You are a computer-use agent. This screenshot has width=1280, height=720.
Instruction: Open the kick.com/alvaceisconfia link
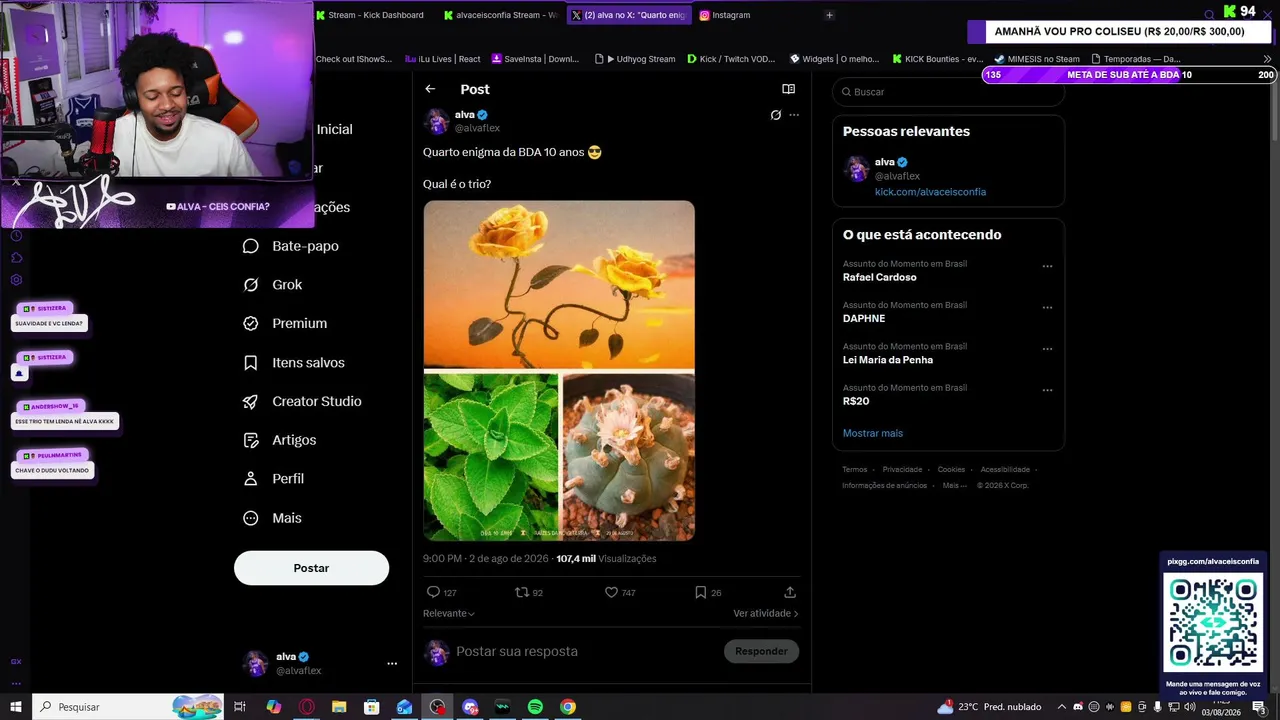pyautogui.click(x=930, y=192)
